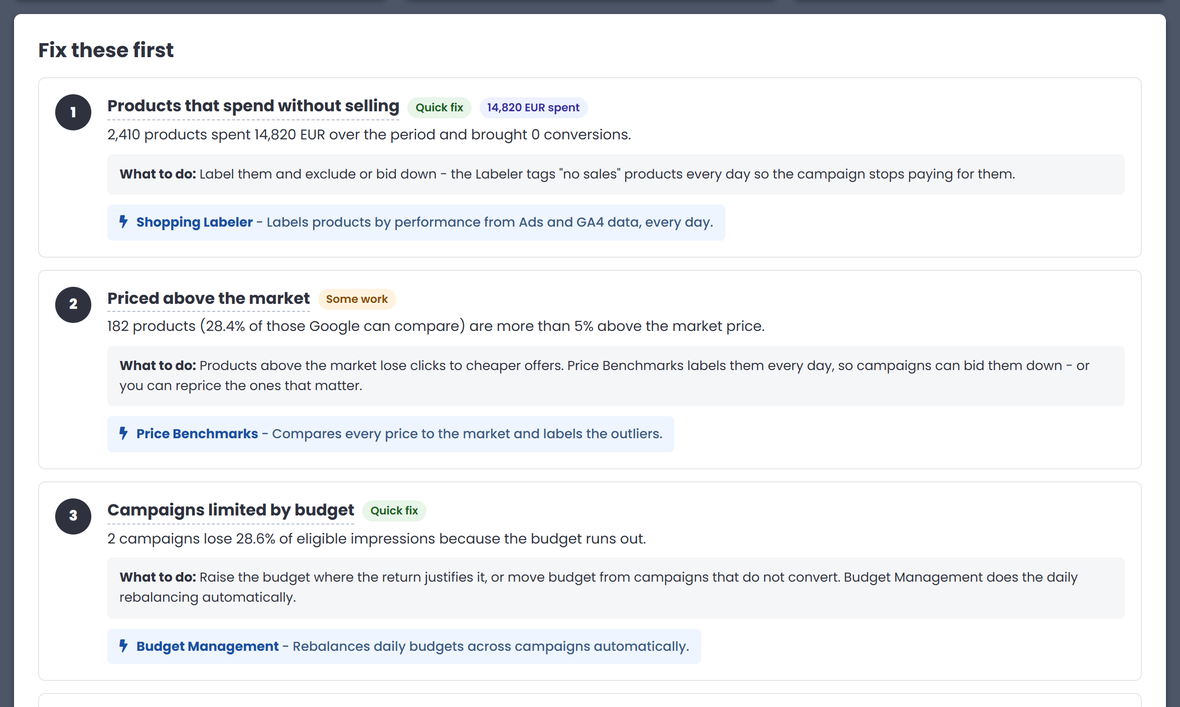Click the Quick fix tag on Campaigns card
1180x707 pixels.
click(394, 510)
